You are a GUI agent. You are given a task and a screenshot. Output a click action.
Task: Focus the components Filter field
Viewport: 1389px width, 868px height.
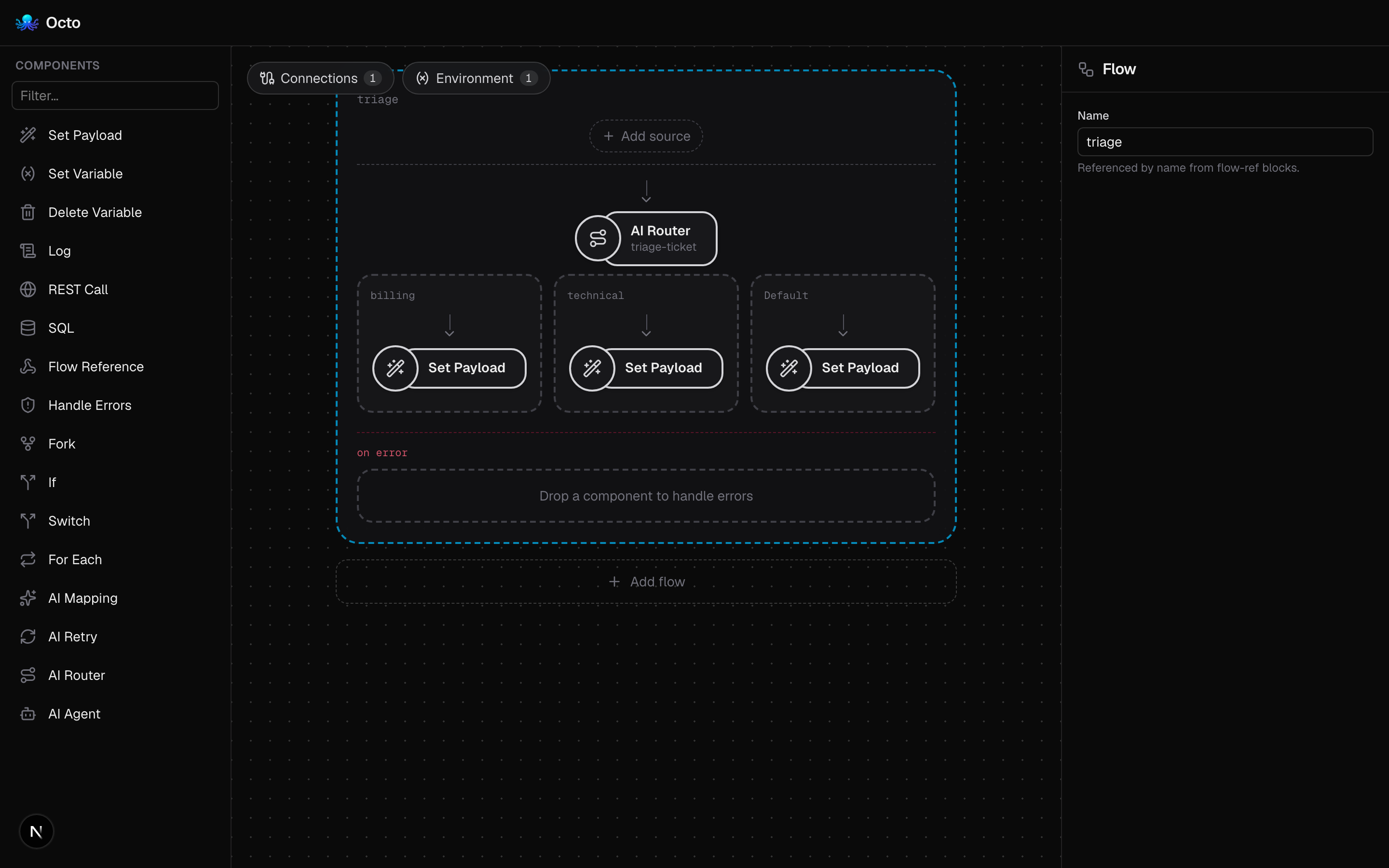[115, 95]
